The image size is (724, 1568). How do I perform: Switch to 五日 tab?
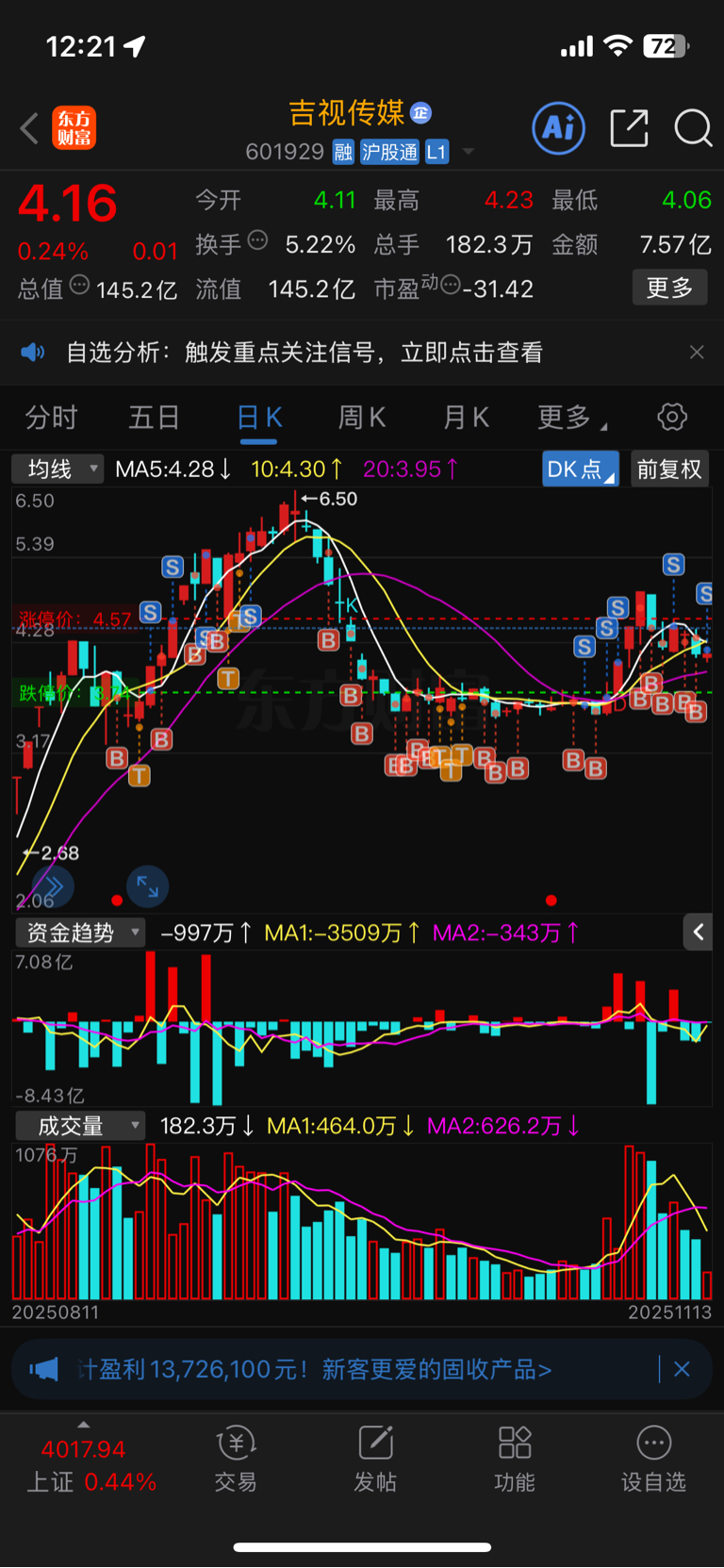point(154,417)
